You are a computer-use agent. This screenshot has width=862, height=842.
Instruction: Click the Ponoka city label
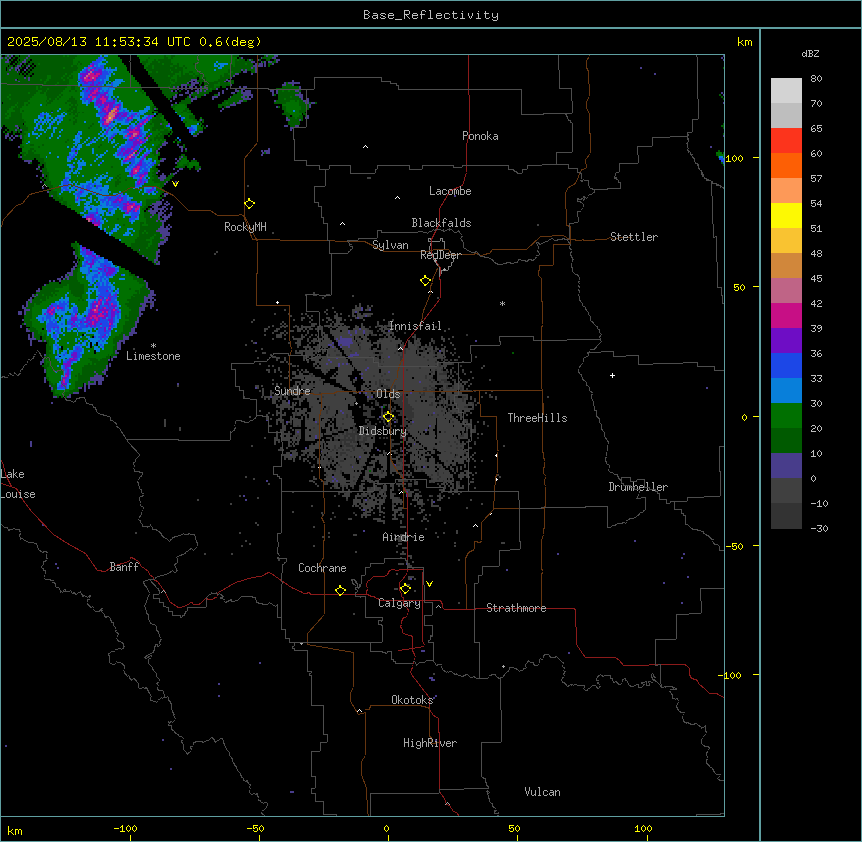tap(480, 136)
